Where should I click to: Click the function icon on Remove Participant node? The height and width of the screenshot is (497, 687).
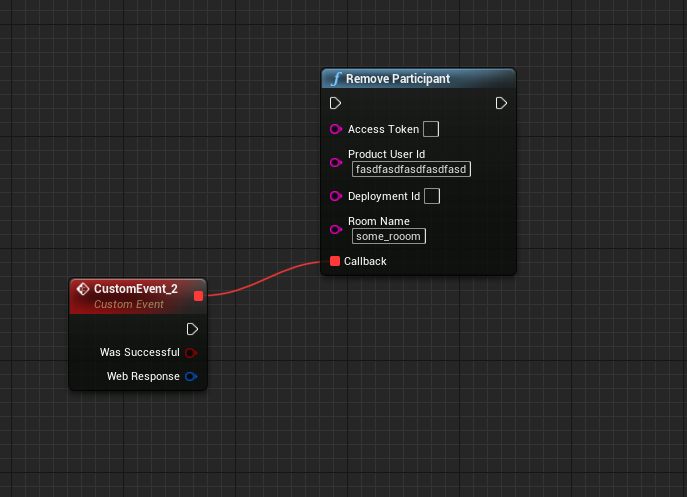(x=336, y=79)
